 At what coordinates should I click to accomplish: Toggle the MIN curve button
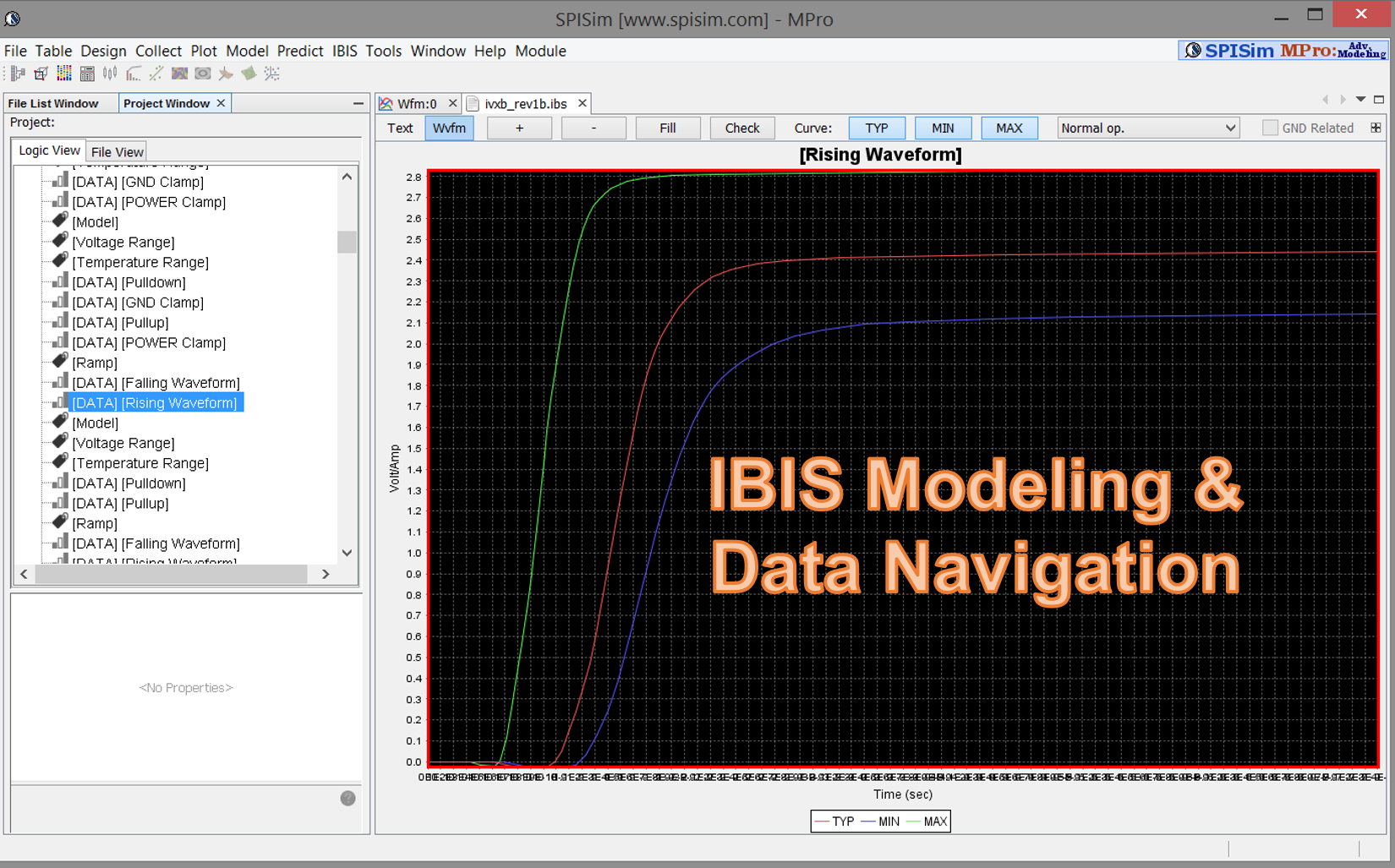[x=943, y=128]
